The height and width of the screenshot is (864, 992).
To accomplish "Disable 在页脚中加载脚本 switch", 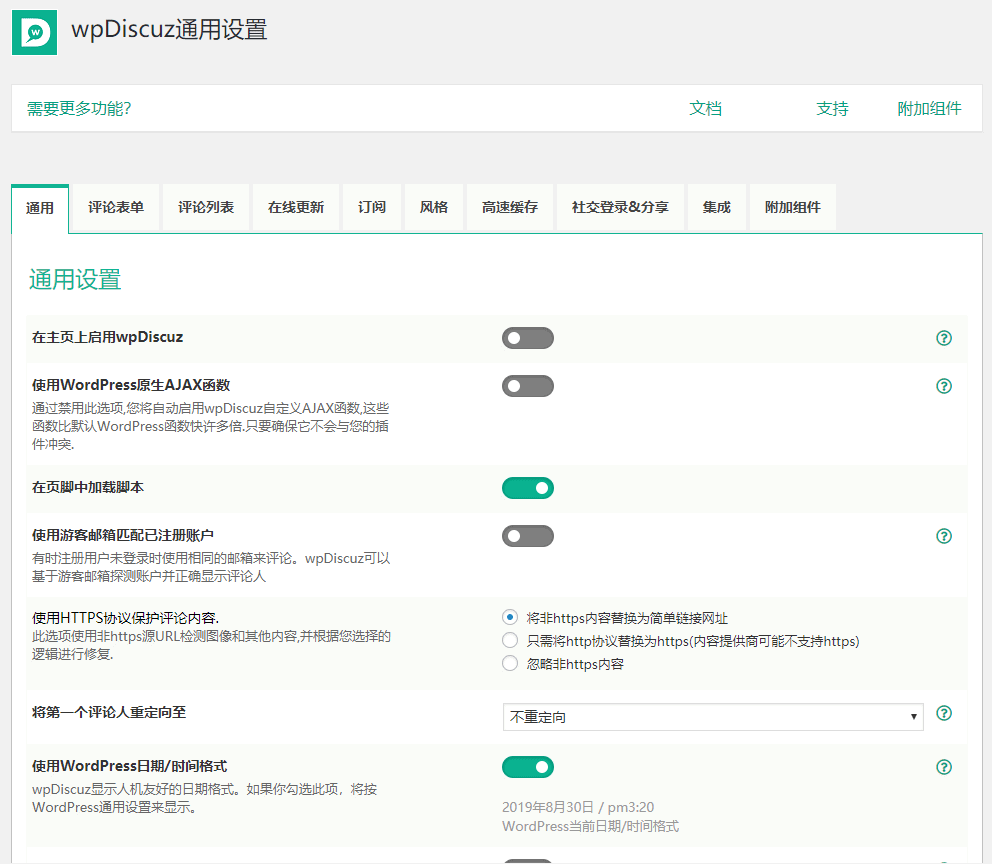I will click(528, 488).
